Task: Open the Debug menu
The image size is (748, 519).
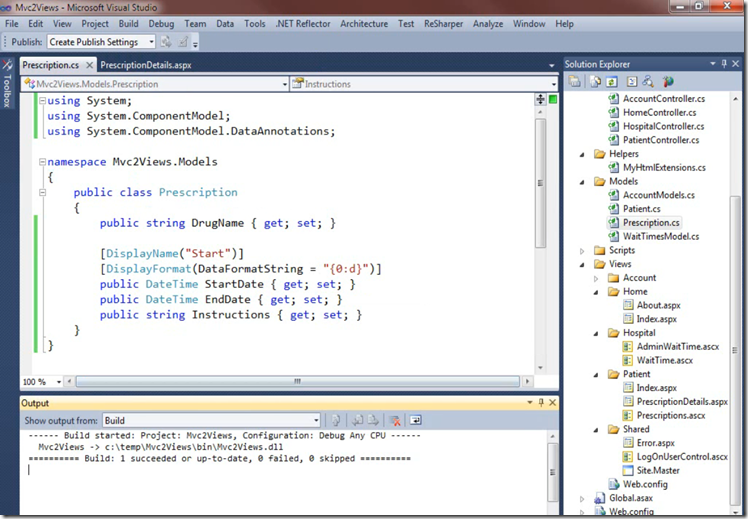Action: click(x=161, y=24)
